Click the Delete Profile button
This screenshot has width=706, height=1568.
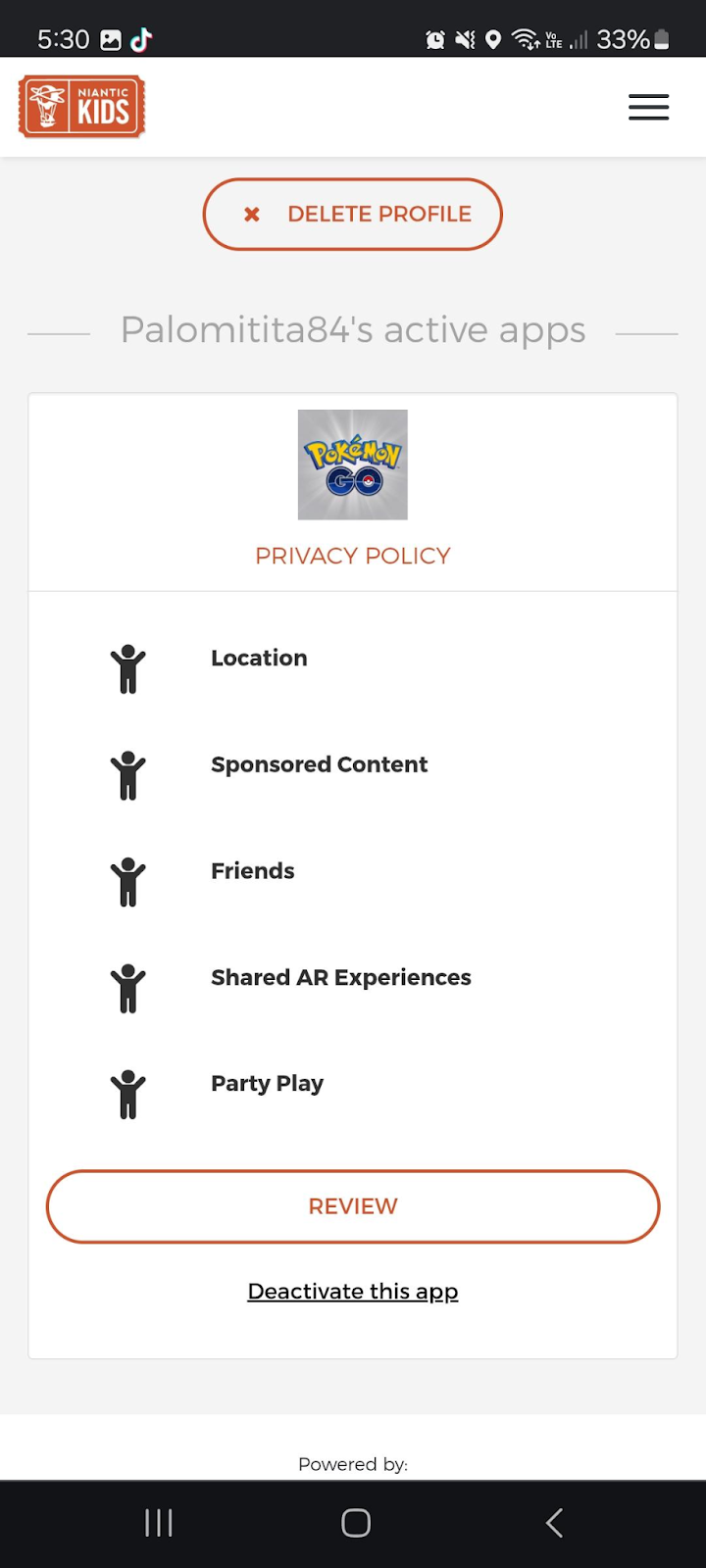pyautogui.click(x=353, y=214)
